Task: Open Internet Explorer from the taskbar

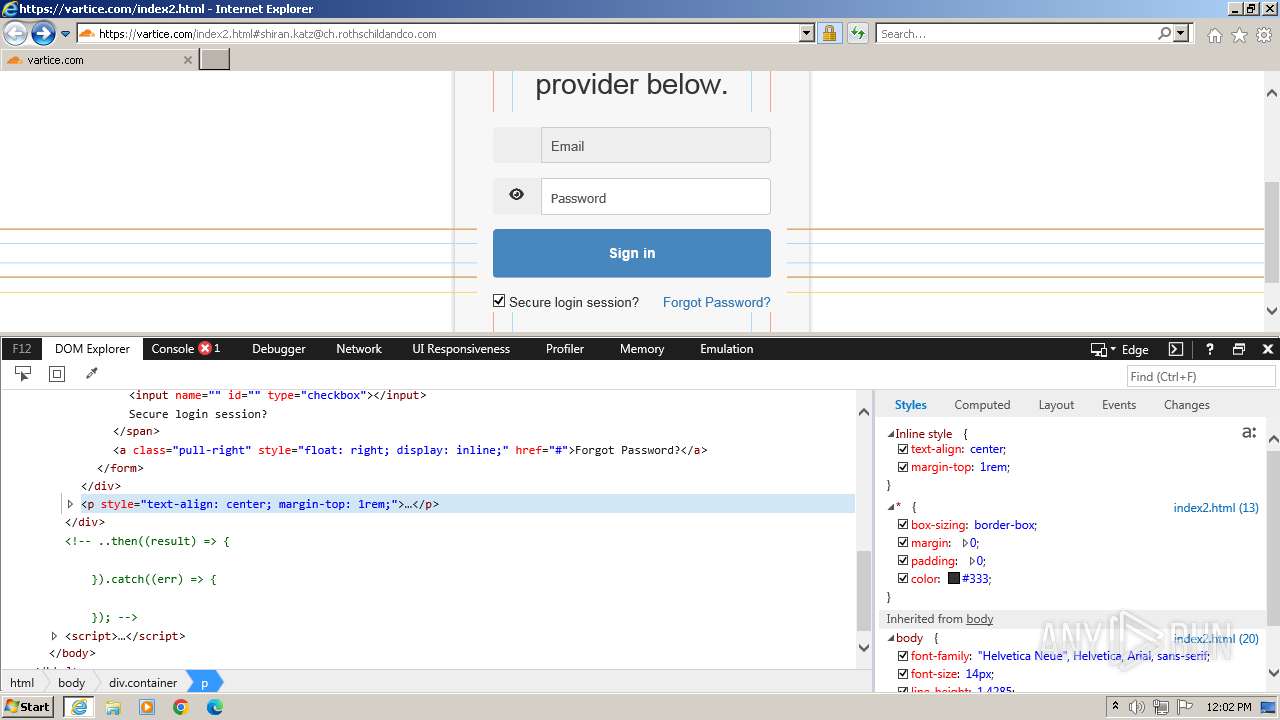Action: [79, 707]
